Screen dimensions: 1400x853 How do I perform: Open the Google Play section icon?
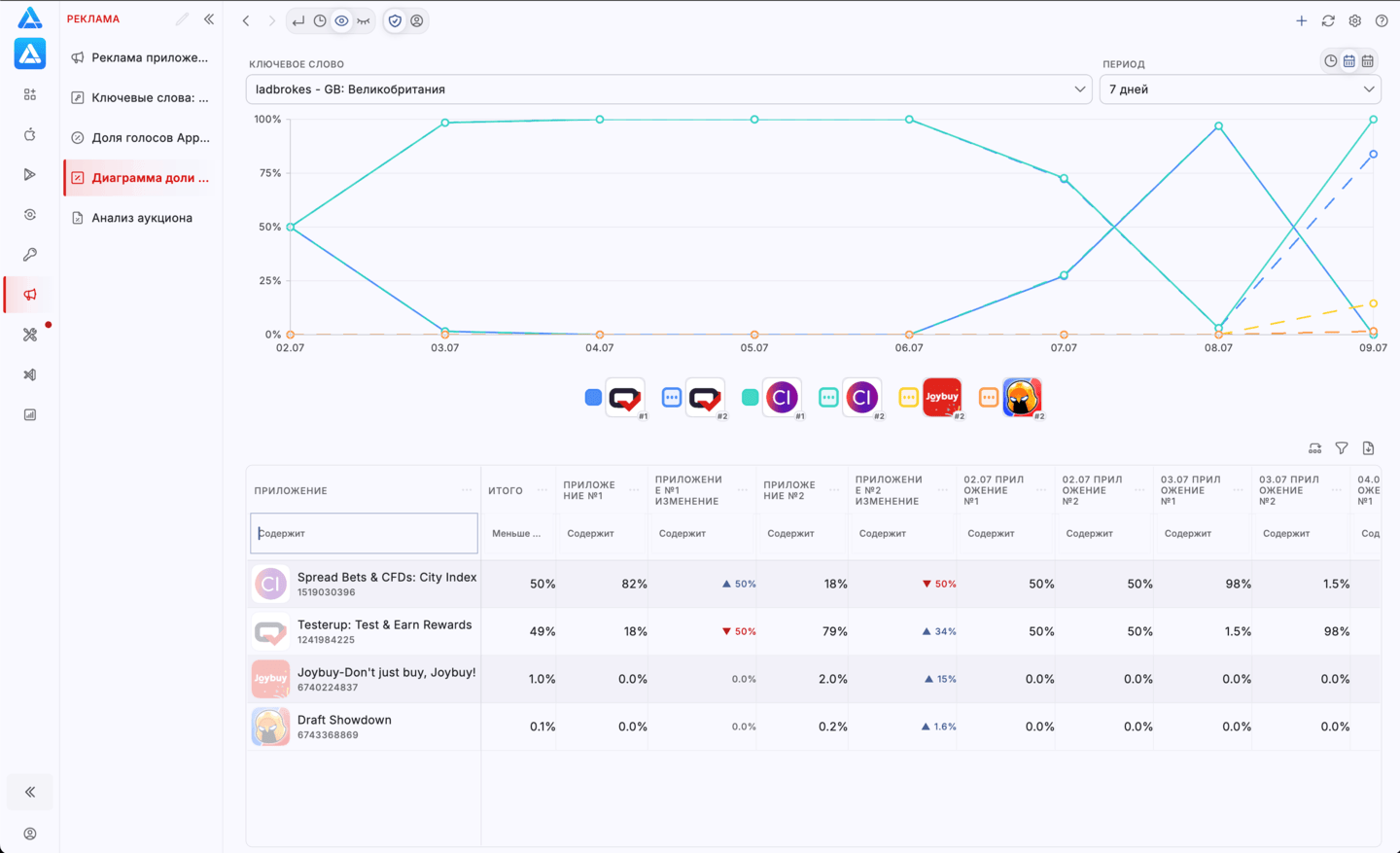(30, 174)
